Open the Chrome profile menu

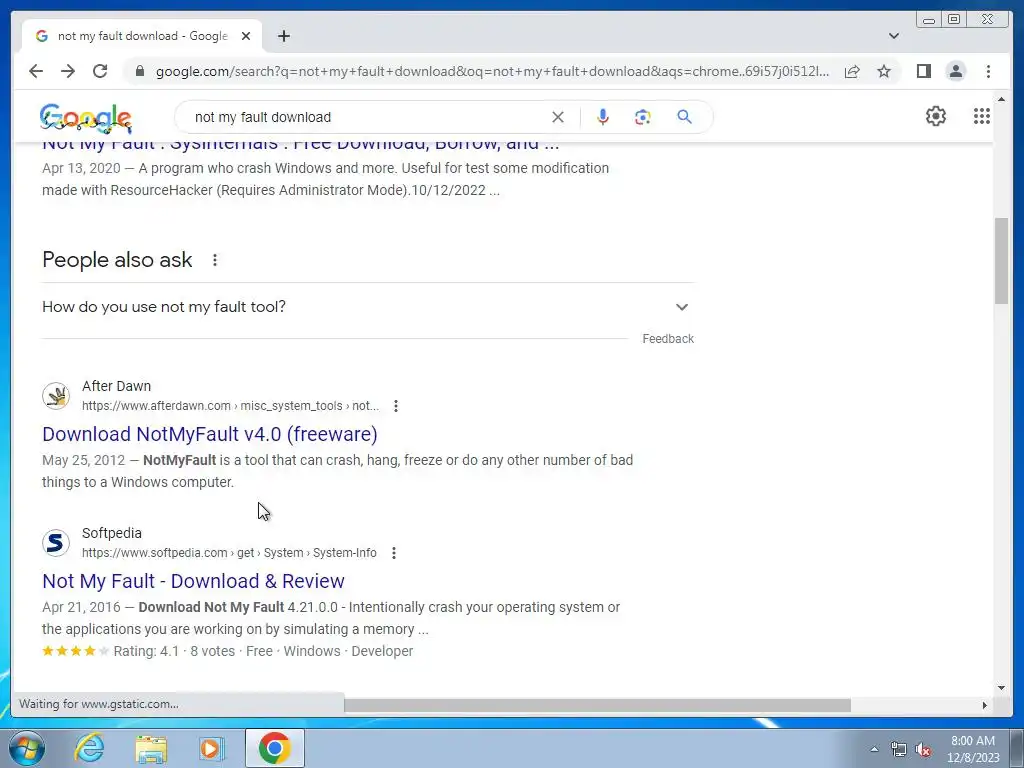(956, 71)
